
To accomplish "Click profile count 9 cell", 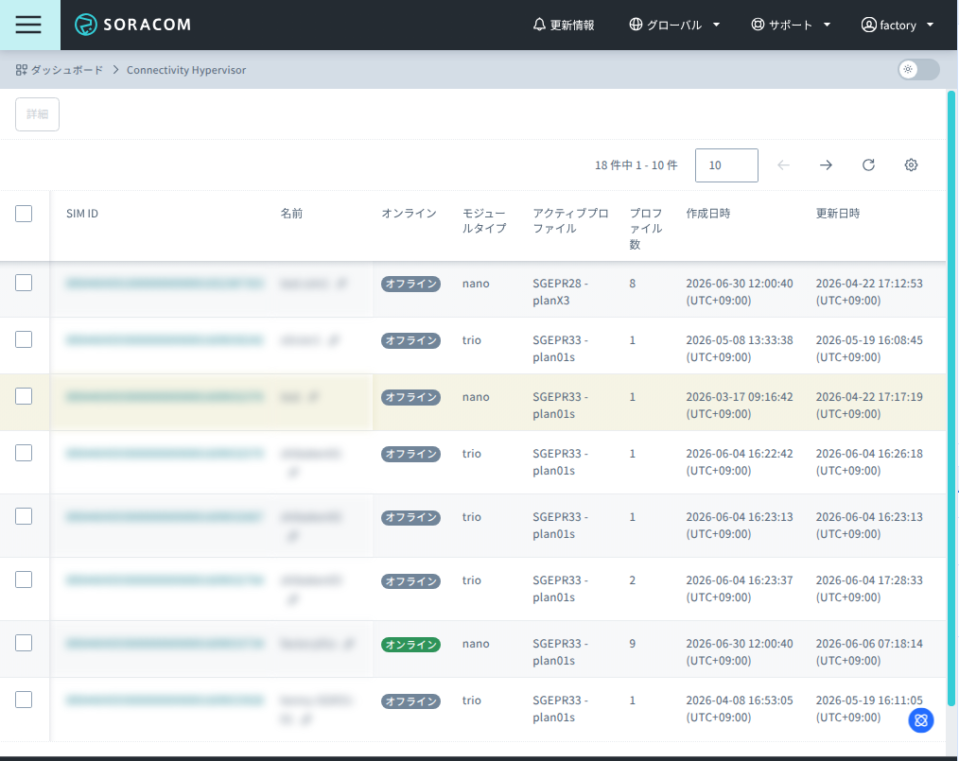I will (632, 644).
